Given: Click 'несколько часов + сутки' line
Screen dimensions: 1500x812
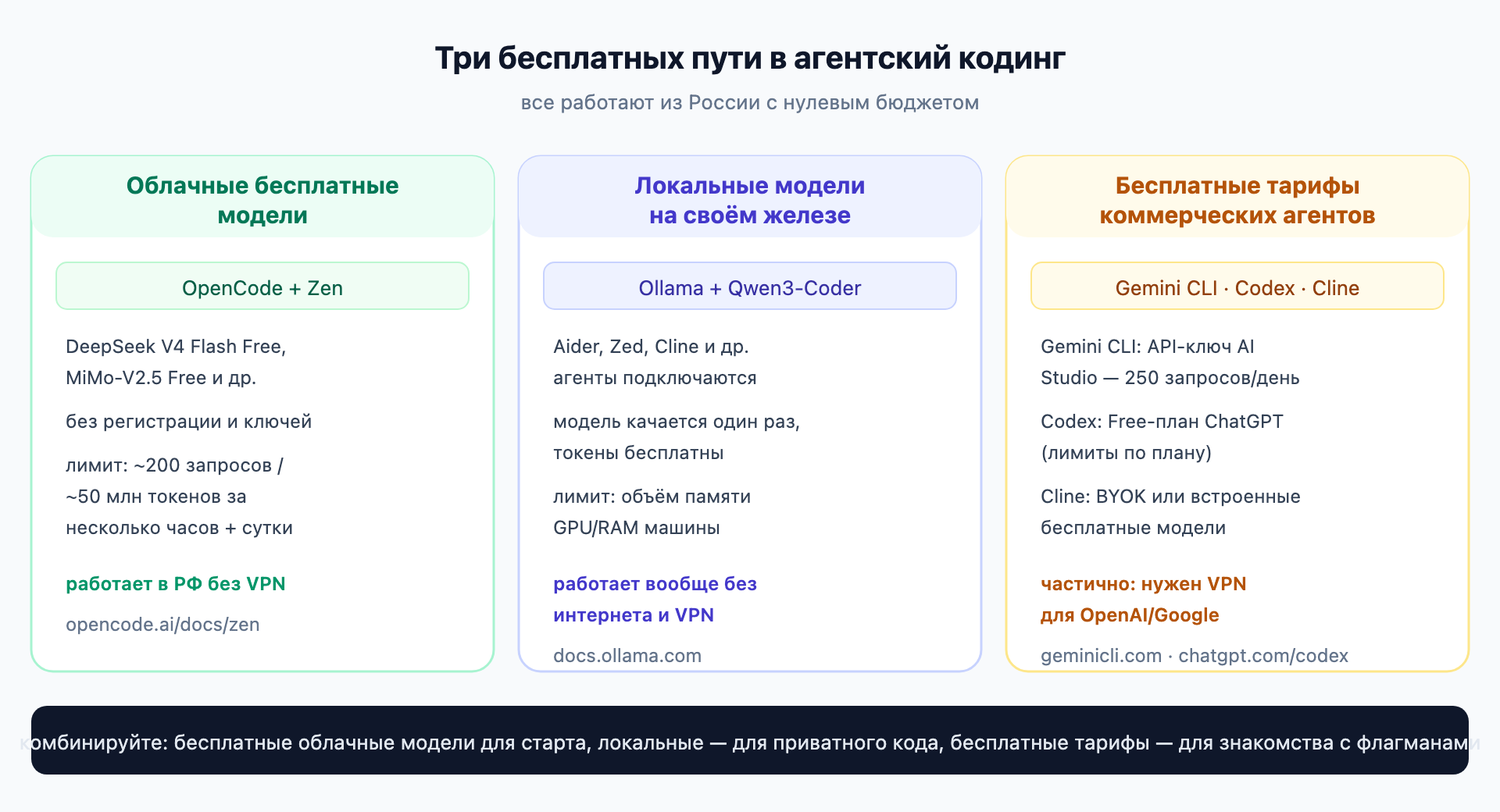Looking at the screenshot, I should pyautogui.click(x=179, y=528).
